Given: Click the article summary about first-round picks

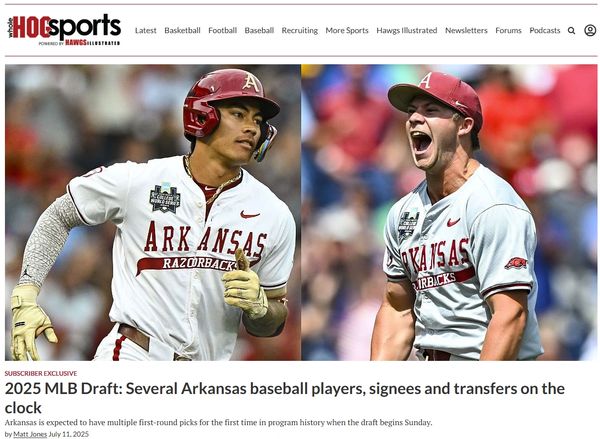Looking at the screenshot, I should coord(218,423).
